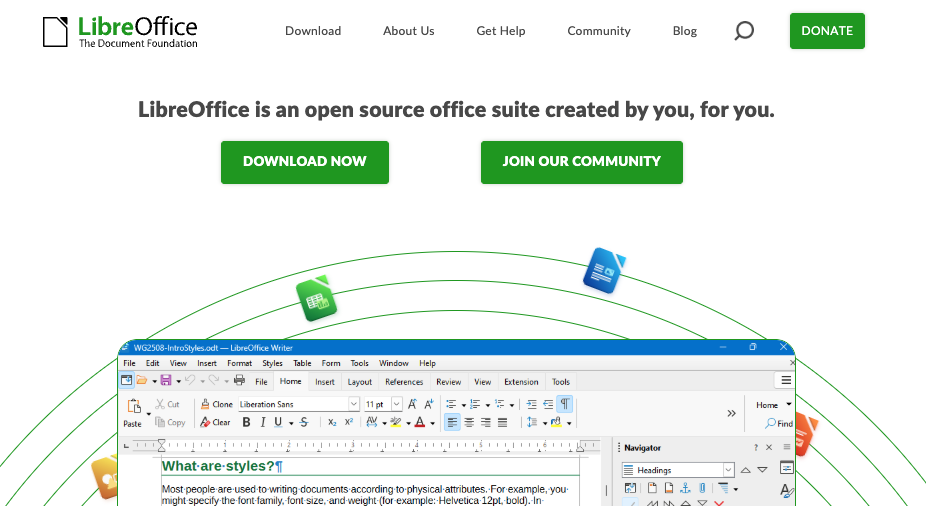Click the Increase indent icon
Image resolution: width=926 pixels, height=506 pixels.
click(x=532, y=404)
